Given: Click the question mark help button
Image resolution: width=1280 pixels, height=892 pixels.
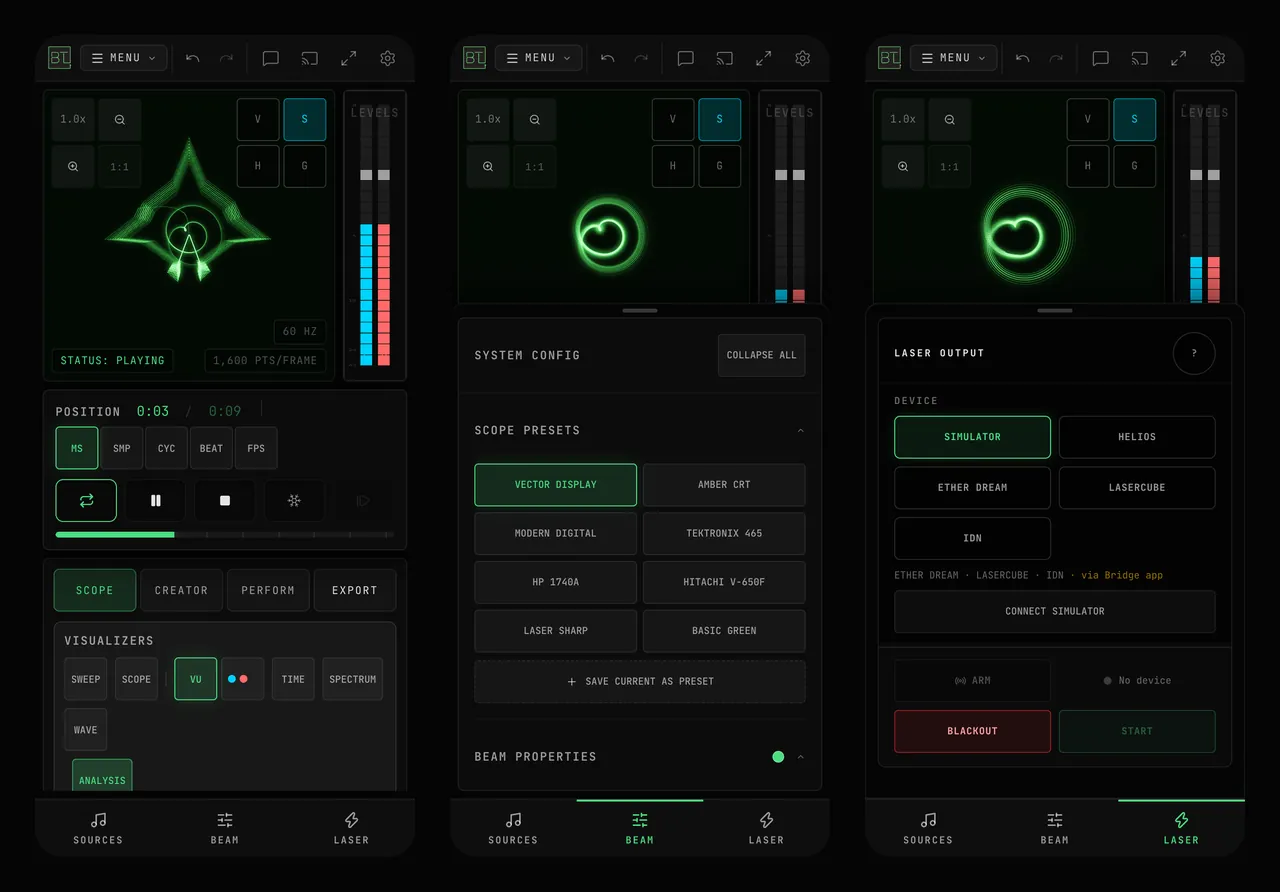Looking at the screenshot, I should [1194, 353].
